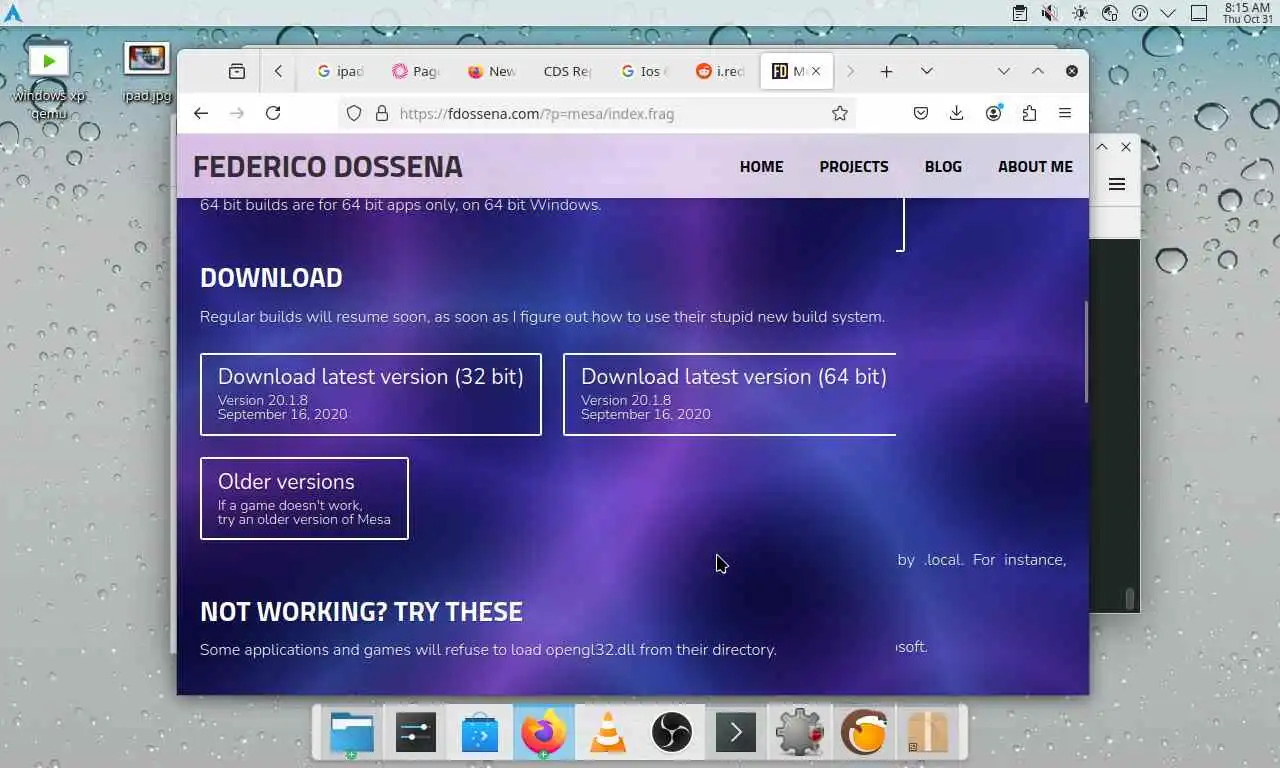Open the extensions puzzle icon
This screenshot has height=768, width=1280.
[x=1029, y=114]
